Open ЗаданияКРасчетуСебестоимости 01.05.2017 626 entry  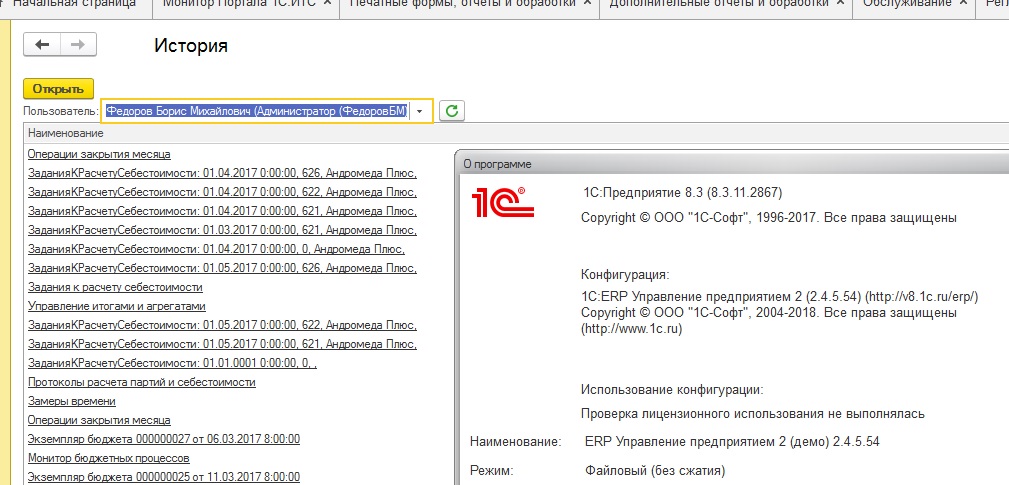click(222, 268)
